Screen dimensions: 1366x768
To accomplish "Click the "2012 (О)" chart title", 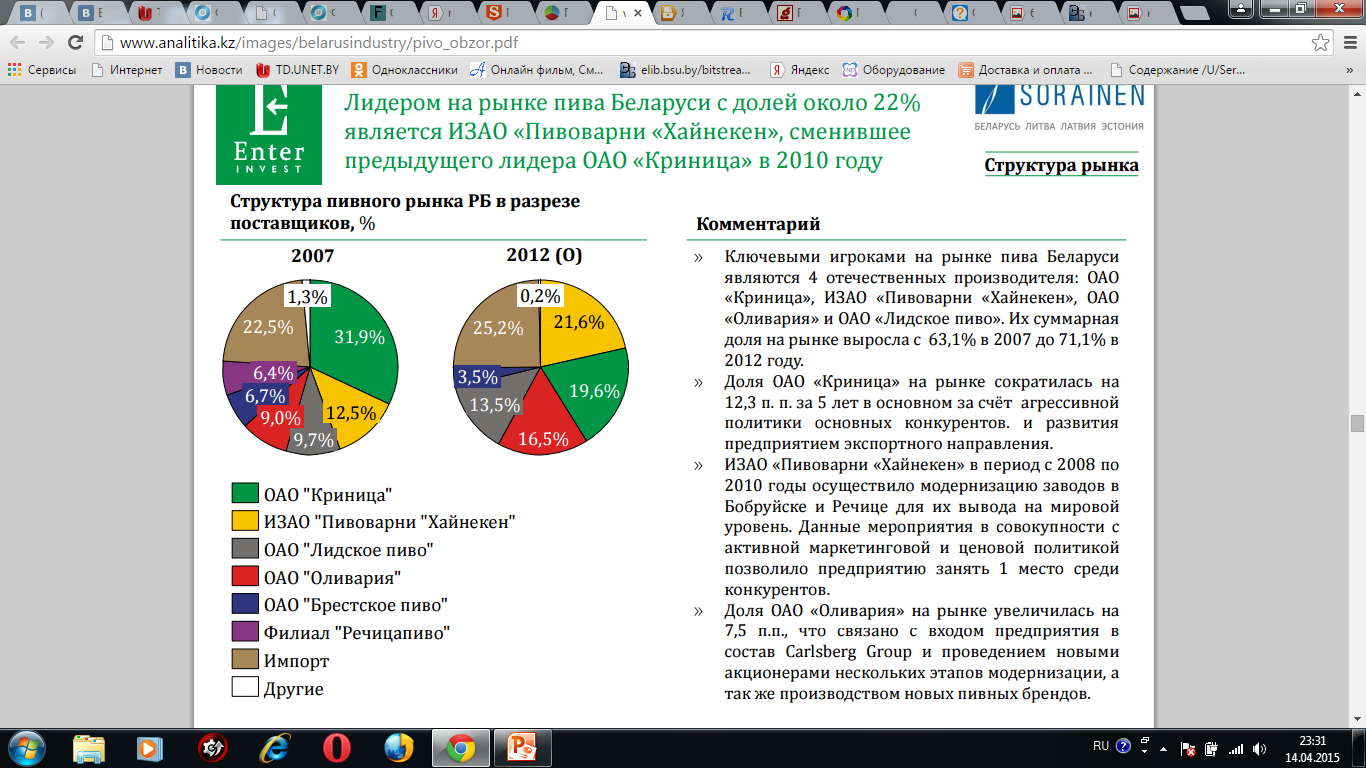I will 544,255.
